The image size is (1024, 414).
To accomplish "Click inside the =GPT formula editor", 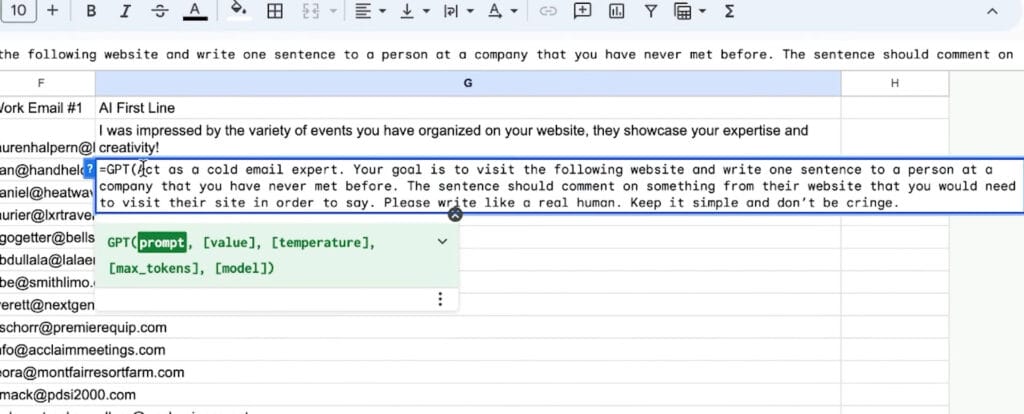I will [560, 186].
